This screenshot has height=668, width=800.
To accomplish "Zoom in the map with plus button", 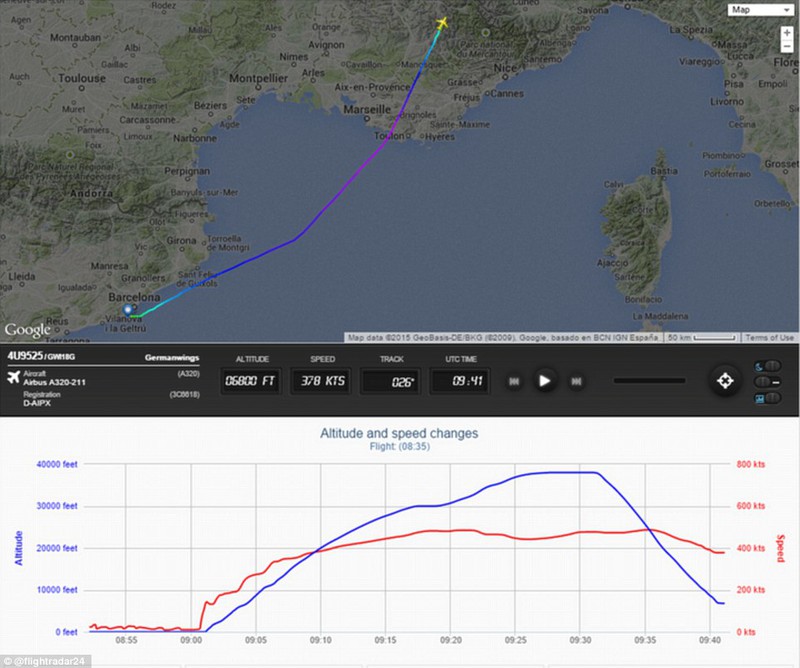I will pyautogui.click(x=787, y=33).
